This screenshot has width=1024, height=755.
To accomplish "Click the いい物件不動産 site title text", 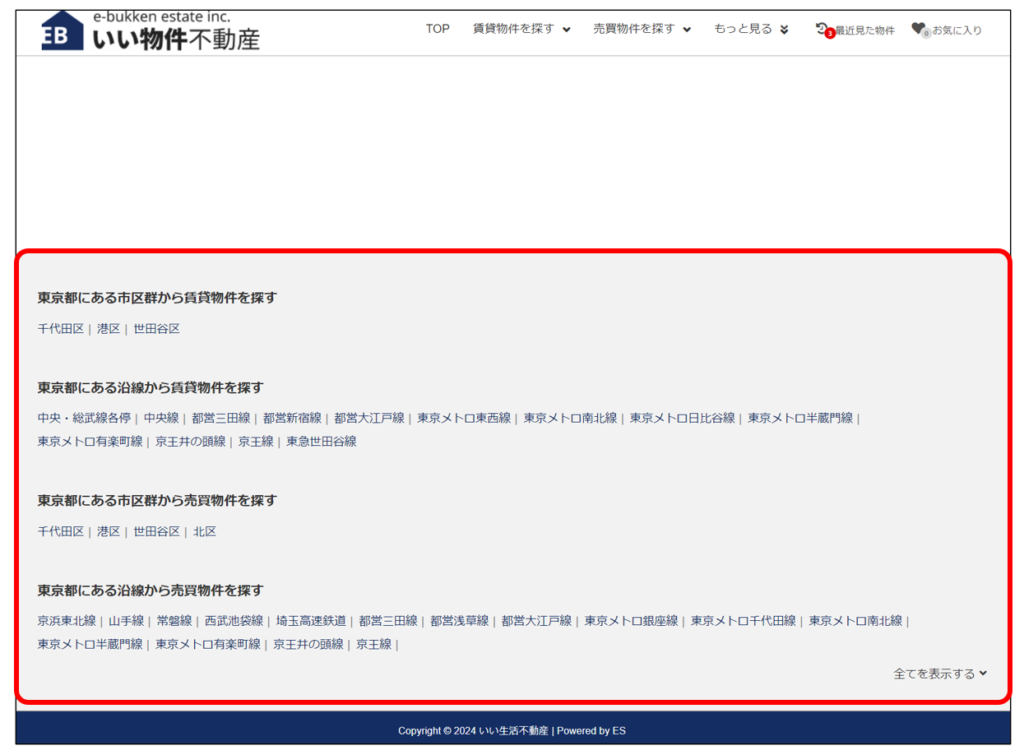I will [176, 39].
